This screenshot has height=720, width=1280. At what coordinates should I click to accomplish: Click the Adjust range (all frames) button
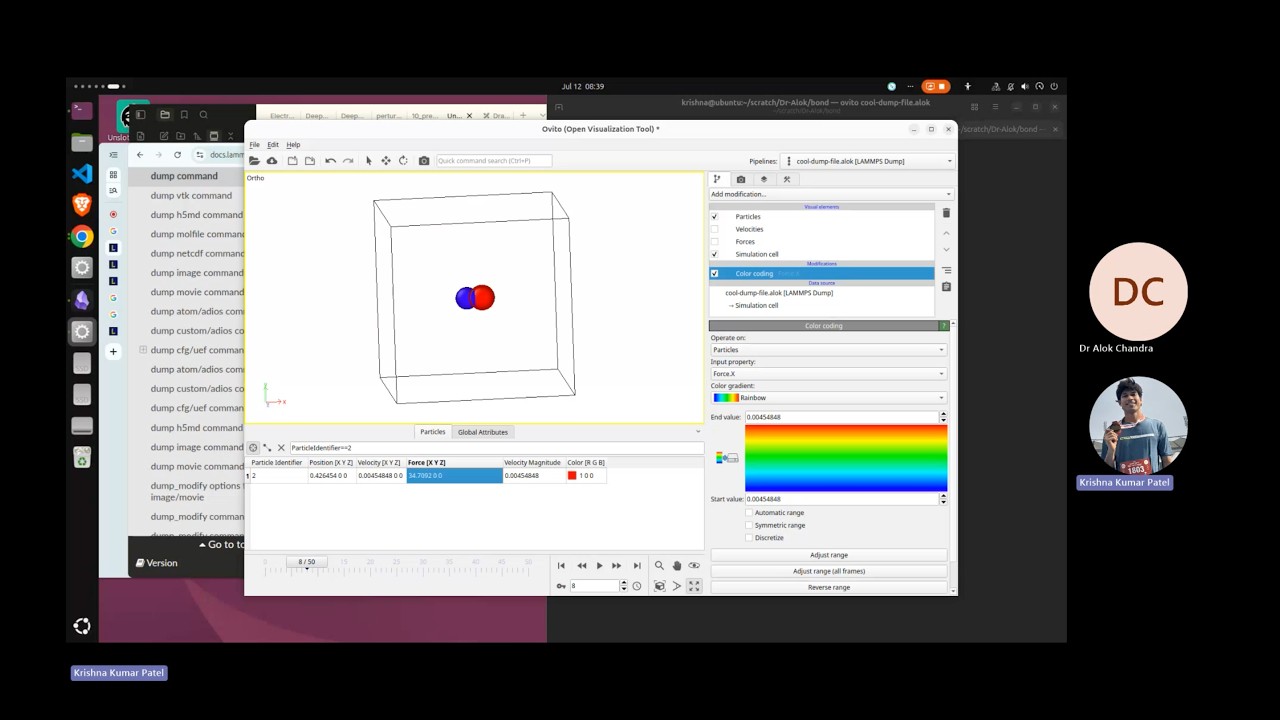[x=828, y=571]
